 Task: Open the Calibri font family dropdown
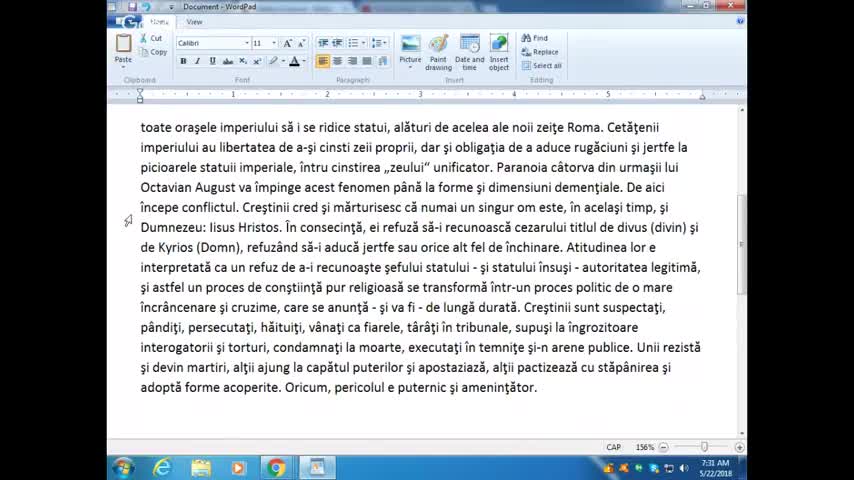coord(247,43)
